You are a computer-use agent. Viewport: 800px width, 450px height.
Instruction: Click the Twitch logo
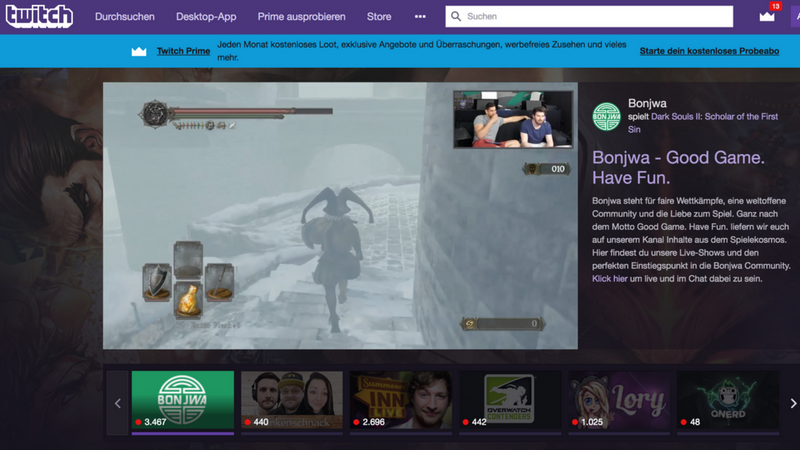point(39,16)
